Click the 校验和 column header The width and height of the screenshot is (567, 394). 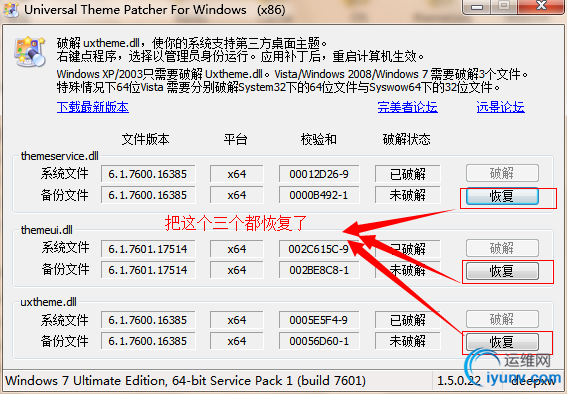(319, 139)
